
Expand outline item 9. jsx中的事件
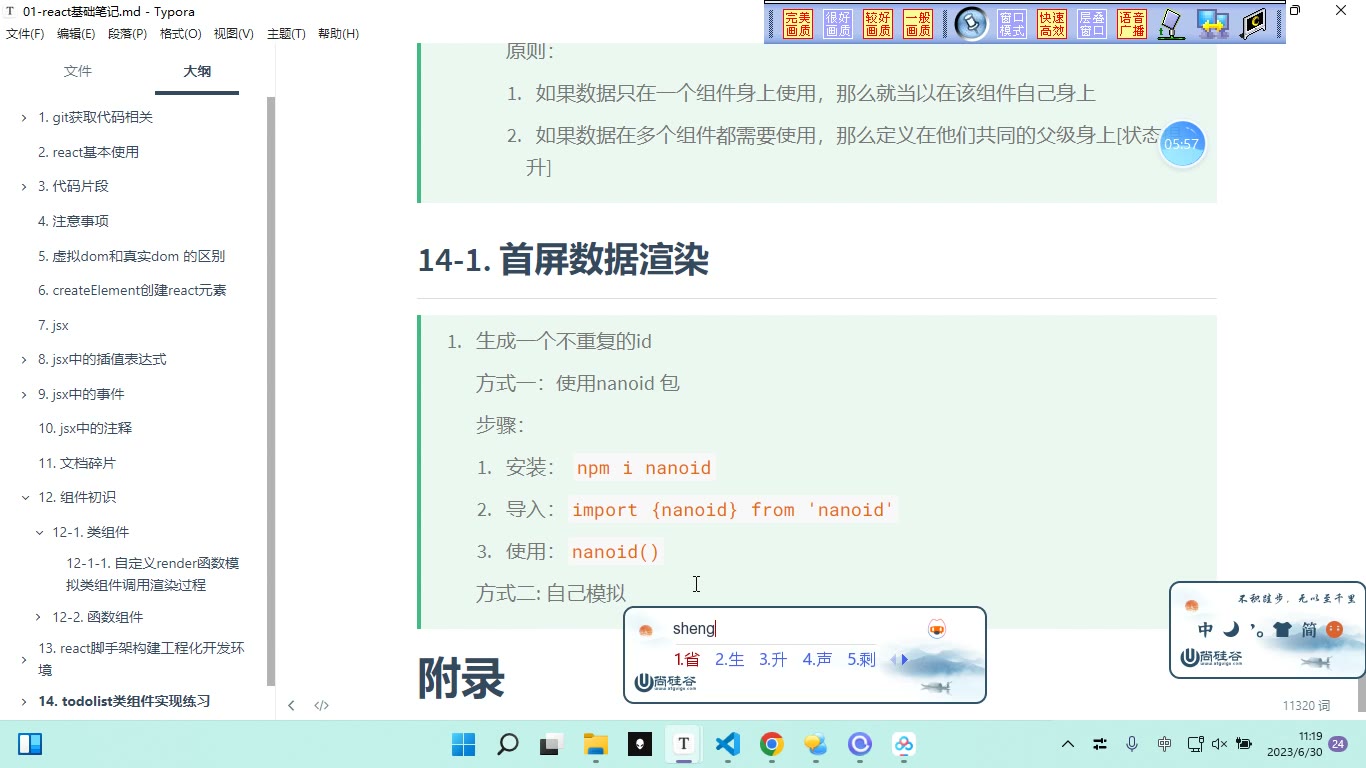[24, 395]
